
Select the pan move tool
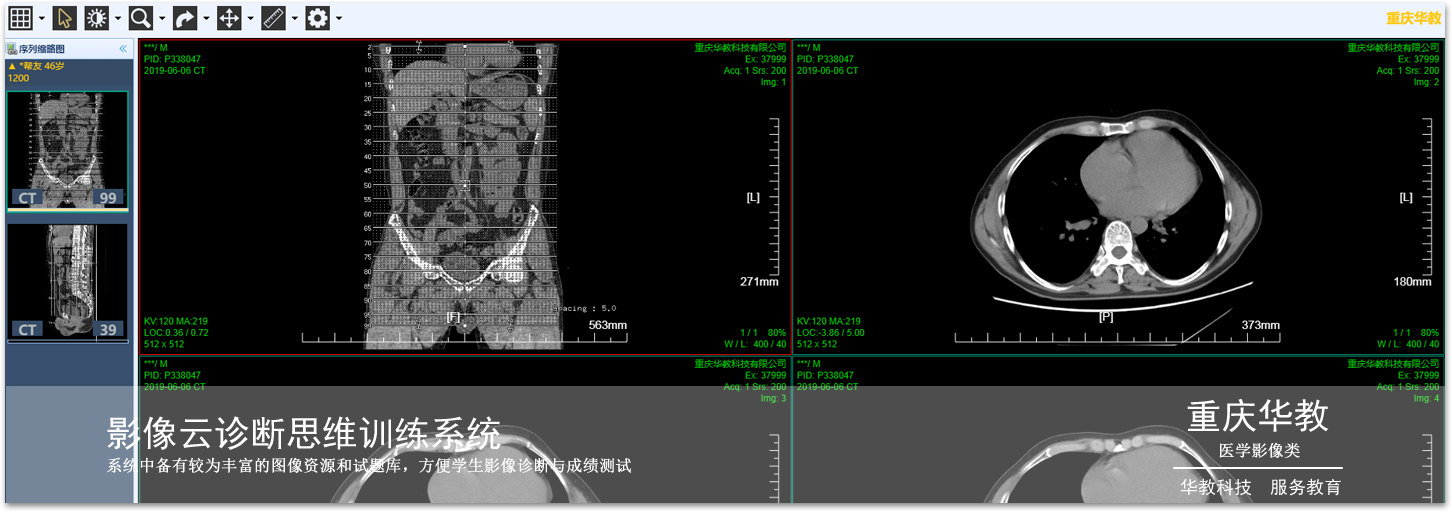[x=229, y=18]
